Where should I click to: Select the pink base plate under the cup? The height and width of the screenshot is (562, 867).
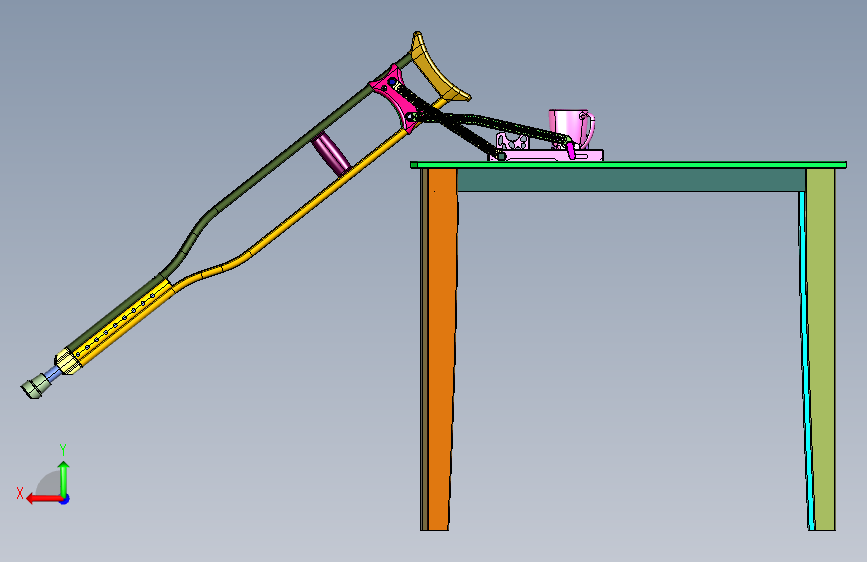click(x=546, y=155)
